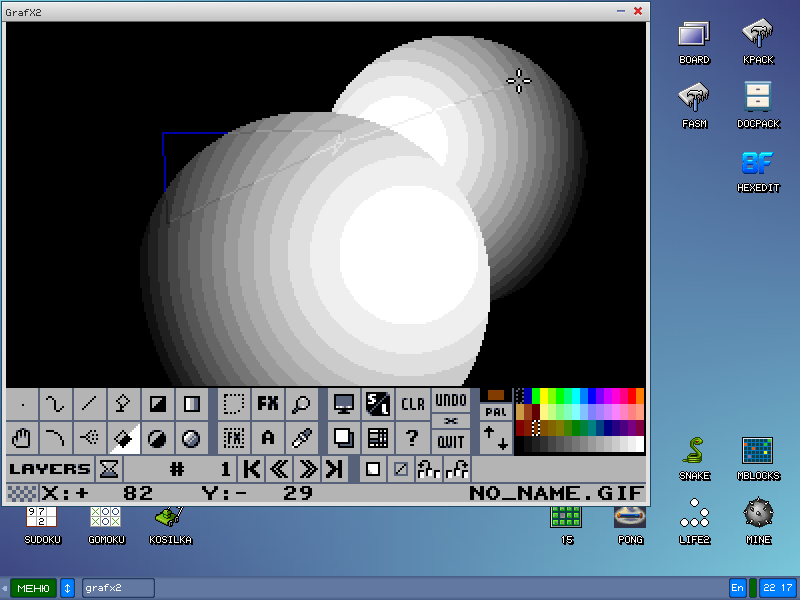
Task: Activate the Spray tool
Action: (x=89, y=437)
